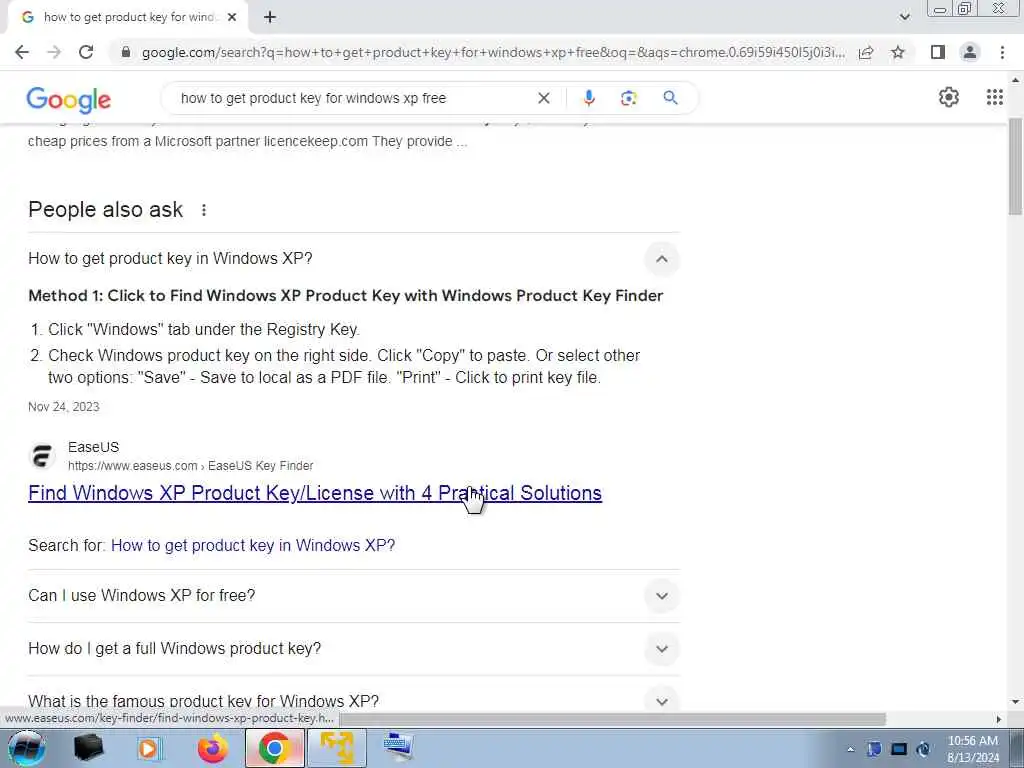The image size is (1024, 768).
Task: Go back to the previous page
Action: click(22, 52)
